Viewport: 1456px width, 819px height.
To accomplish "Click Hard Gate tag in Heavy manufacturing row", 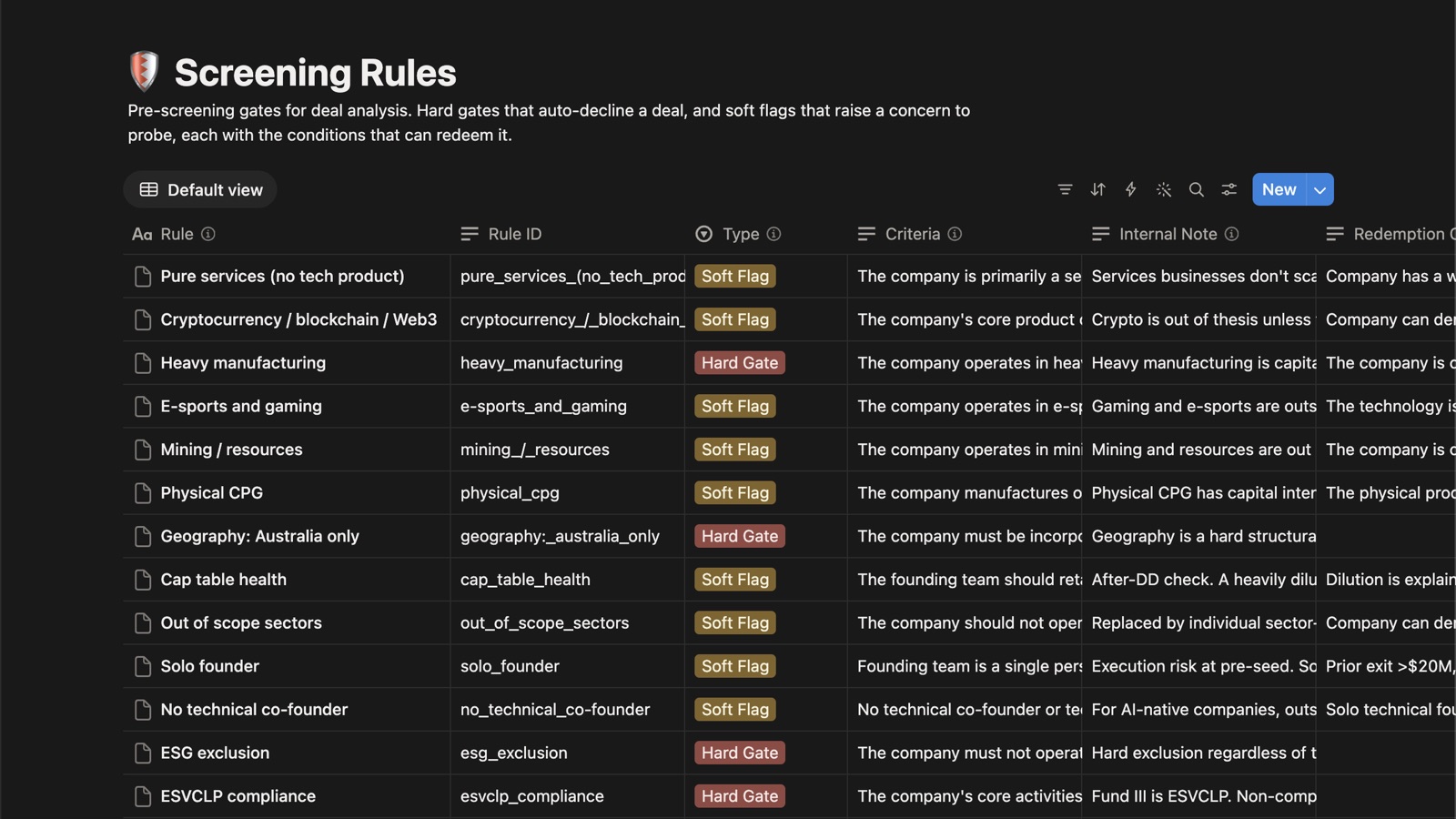I will [x=740, y=363].
